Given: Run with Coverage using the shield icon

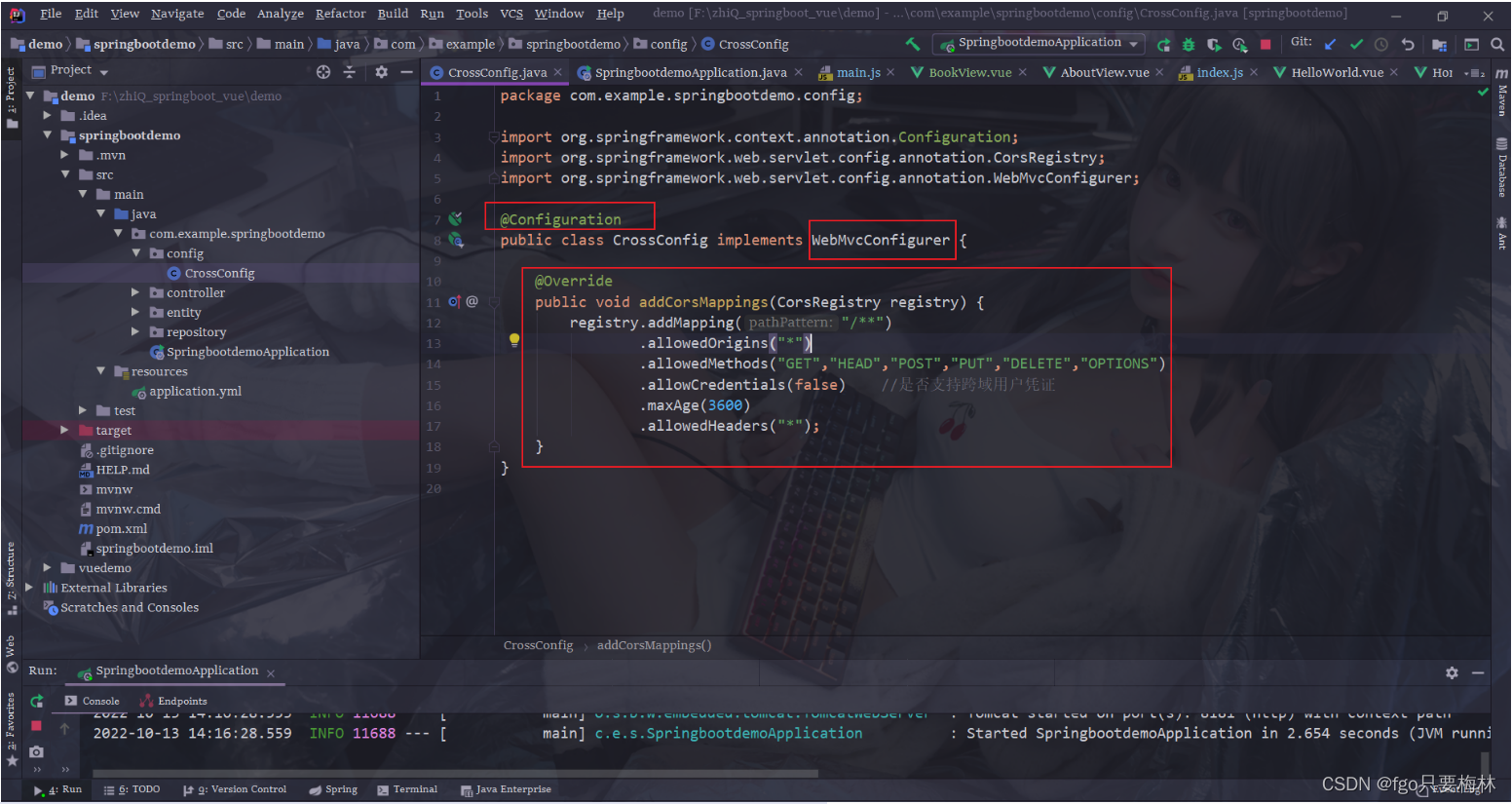Looking at the screenshot, I should click(x=1214, y=45).
